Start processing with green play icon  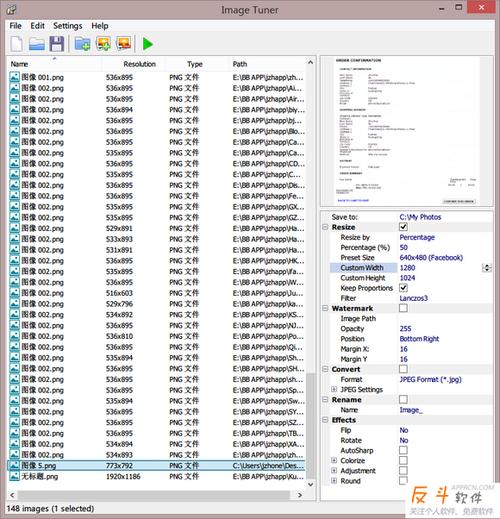pyautogui.click(x=147, y=44)
